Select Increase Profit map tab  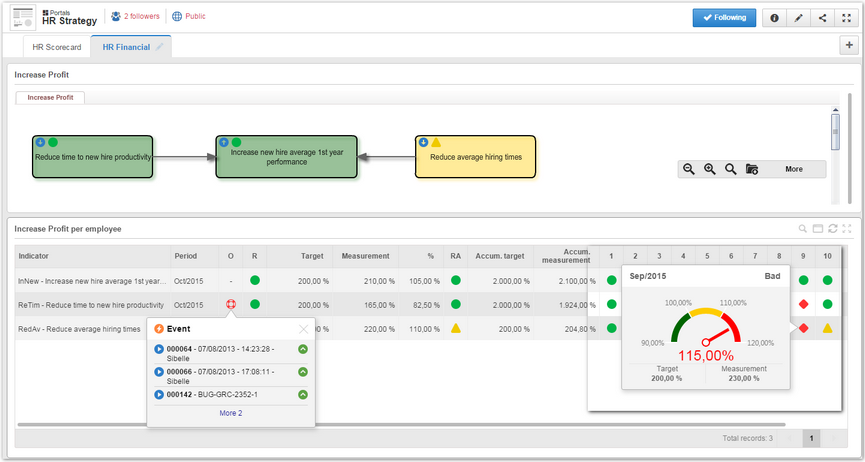pyautogui.click(x=50, y=97)
